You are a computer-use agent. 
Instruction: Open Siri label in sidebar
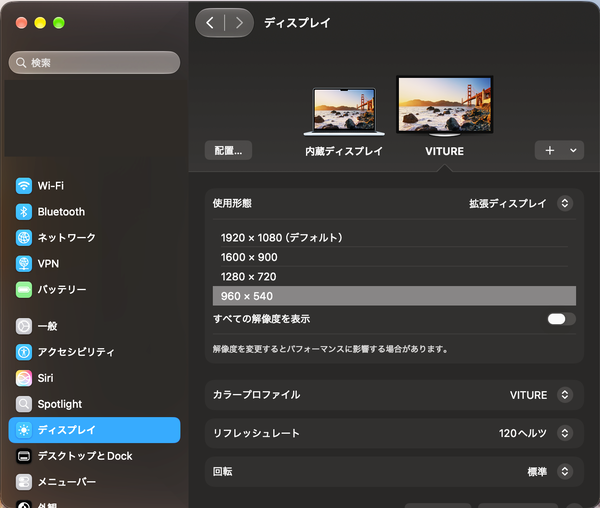tap(46, 378)
